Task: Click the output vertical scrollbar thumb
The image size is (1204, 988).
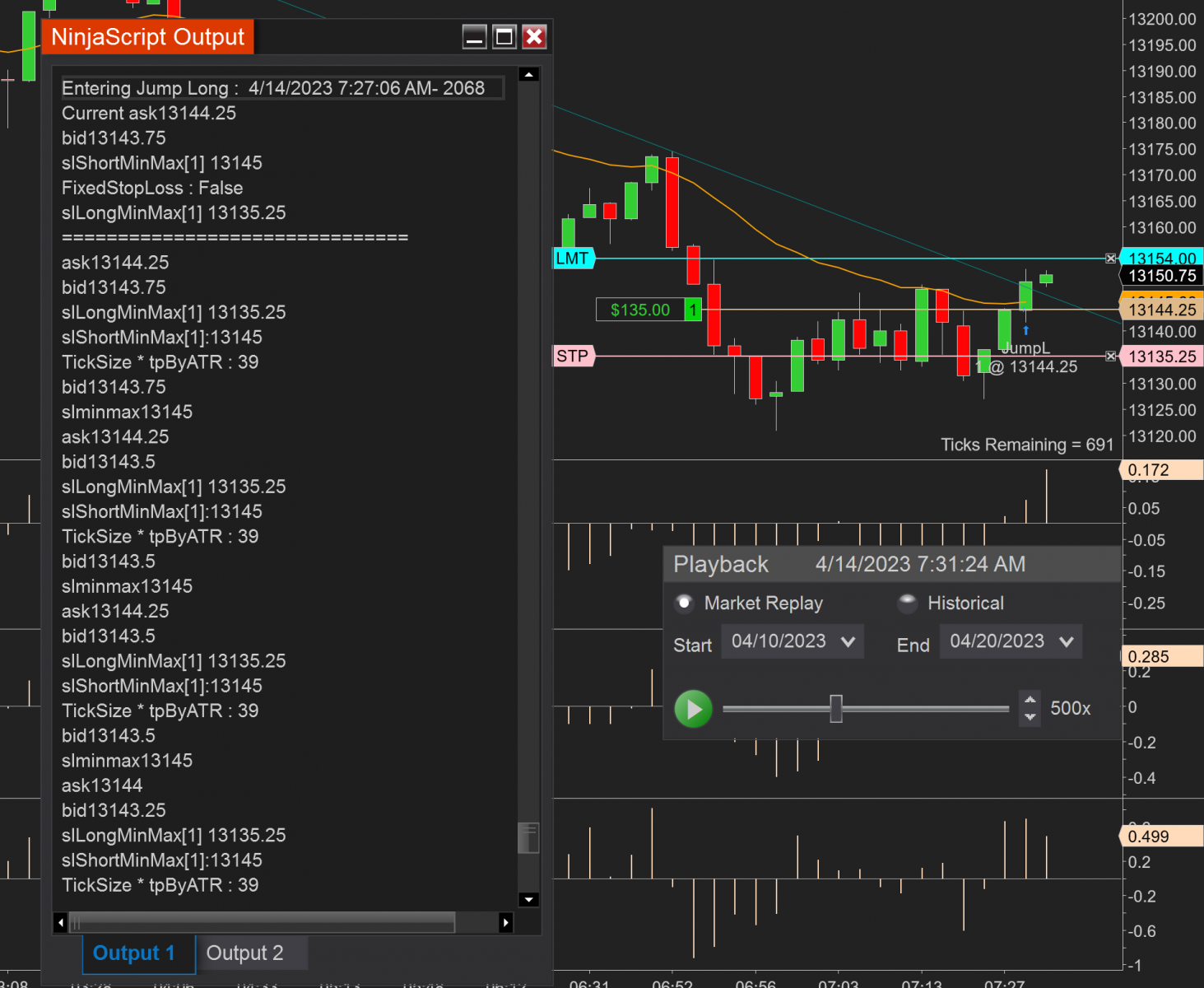Action: click(529, 838)
